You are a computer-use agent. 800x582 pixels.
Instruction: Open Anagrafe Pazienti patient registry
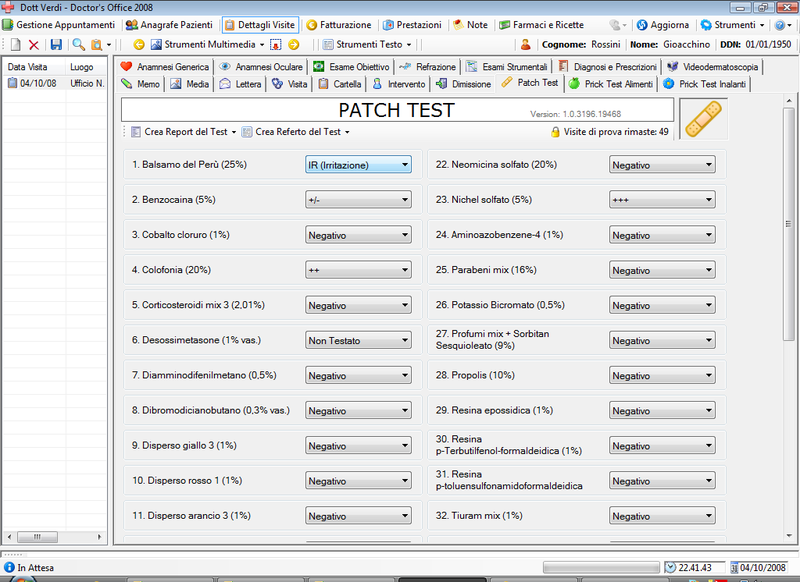click(169, 25)
